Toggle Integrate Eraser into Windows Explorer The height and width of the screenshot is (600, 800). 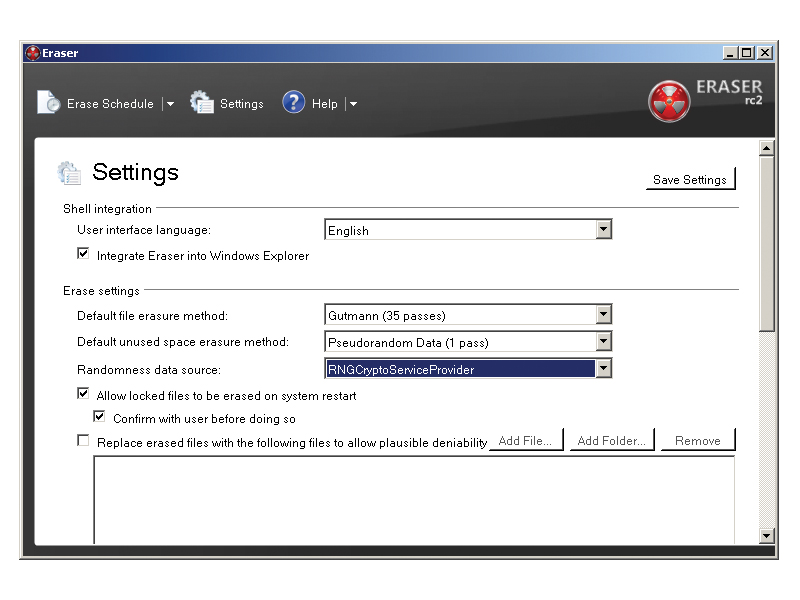[x=83, y=254]
